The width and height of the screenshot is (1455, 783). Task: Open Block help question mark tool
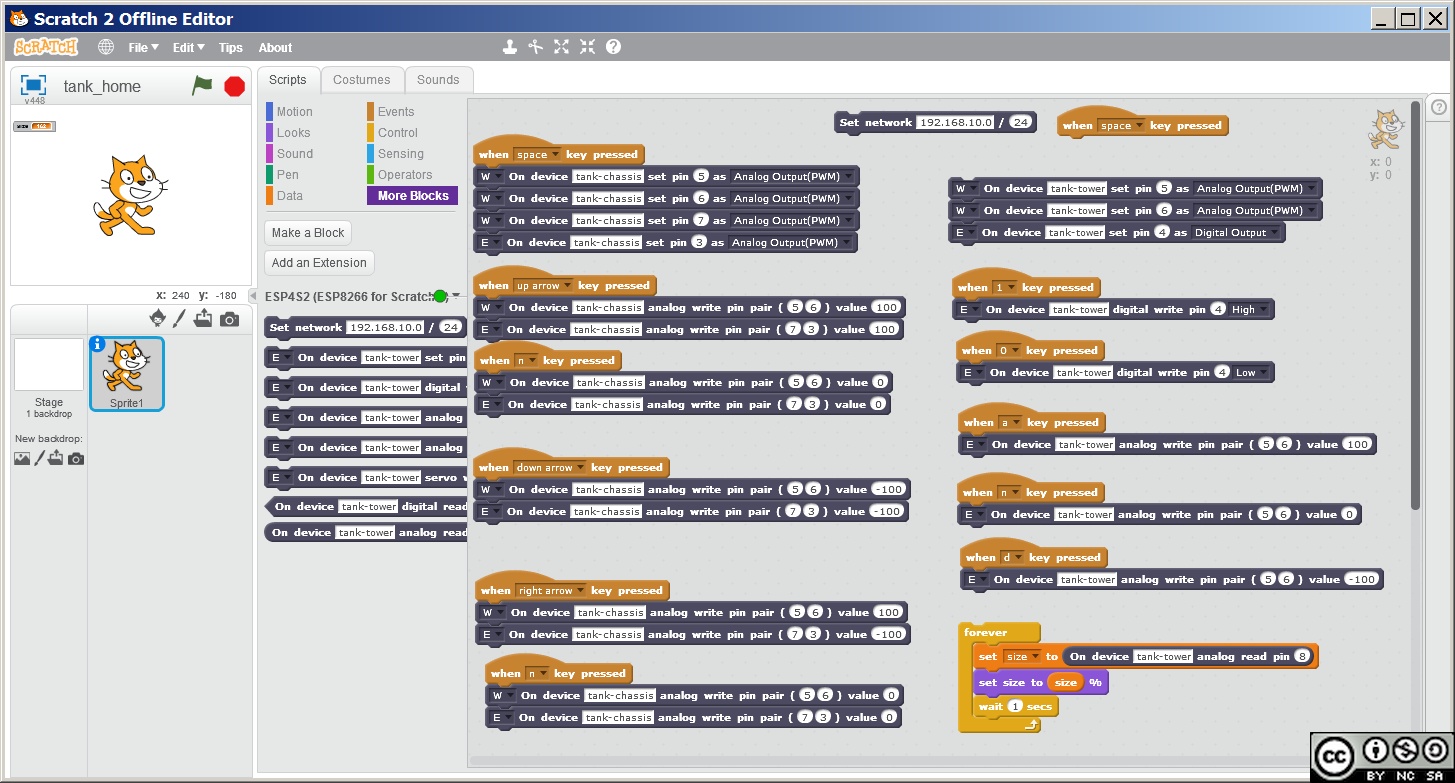tap(613, 46)
